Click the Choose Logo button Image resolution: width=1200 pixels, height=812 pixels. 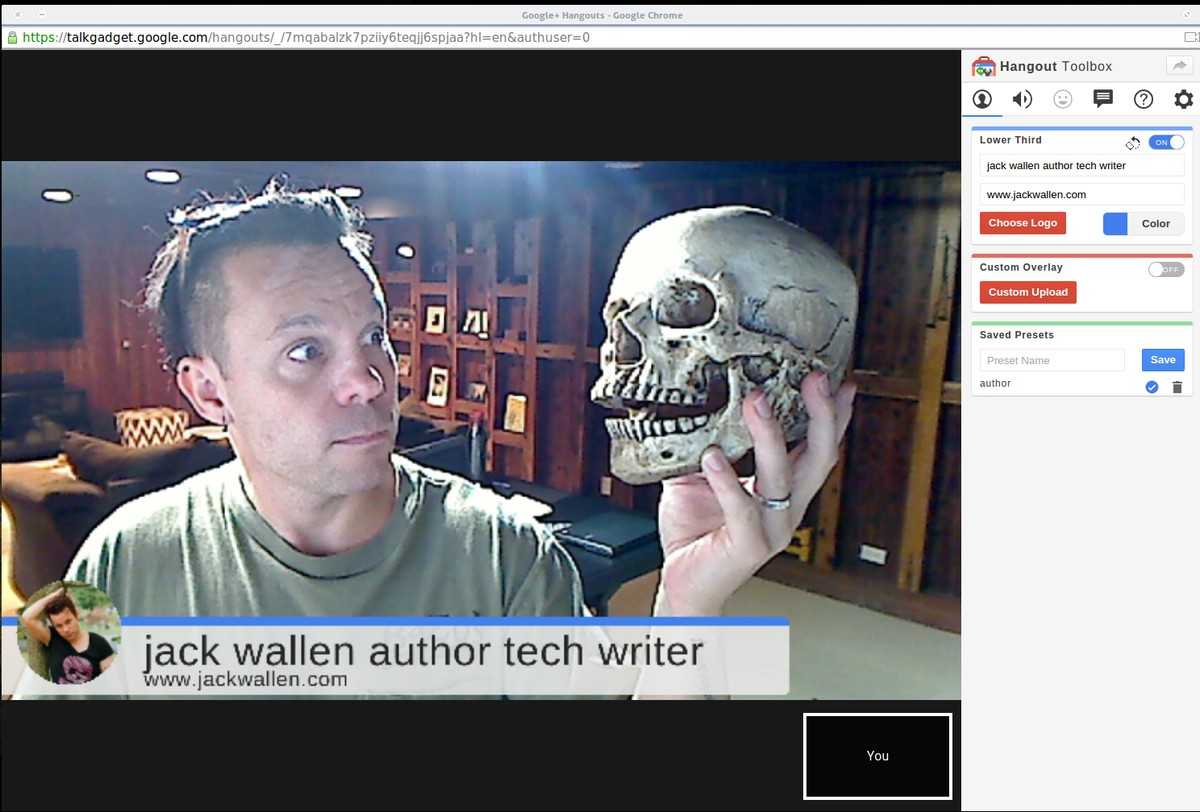tap(1022, 223)
